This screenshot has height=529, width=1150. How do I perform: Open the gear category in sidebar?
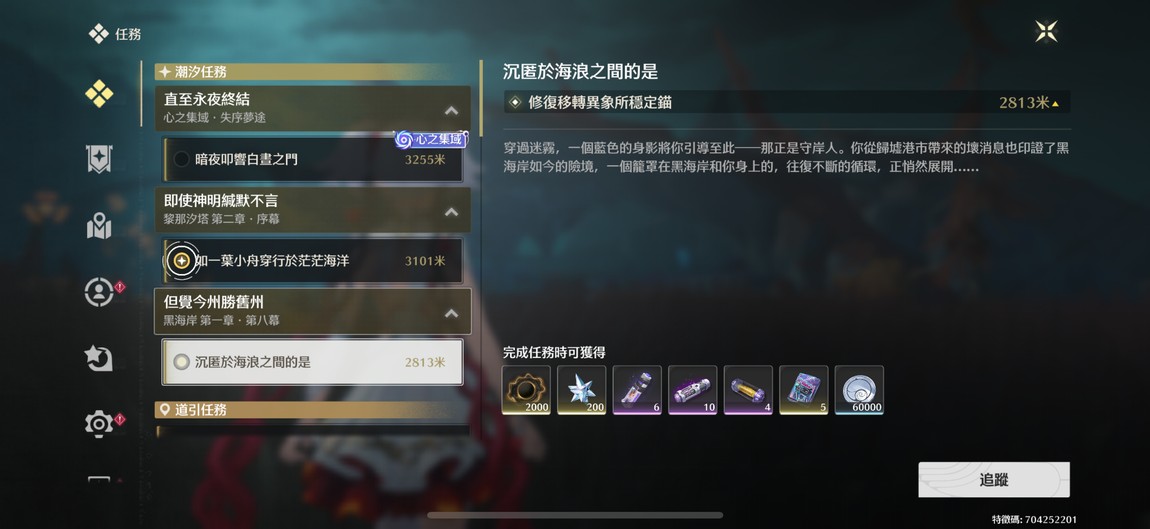pyautogui.click(x=99, y=424)
